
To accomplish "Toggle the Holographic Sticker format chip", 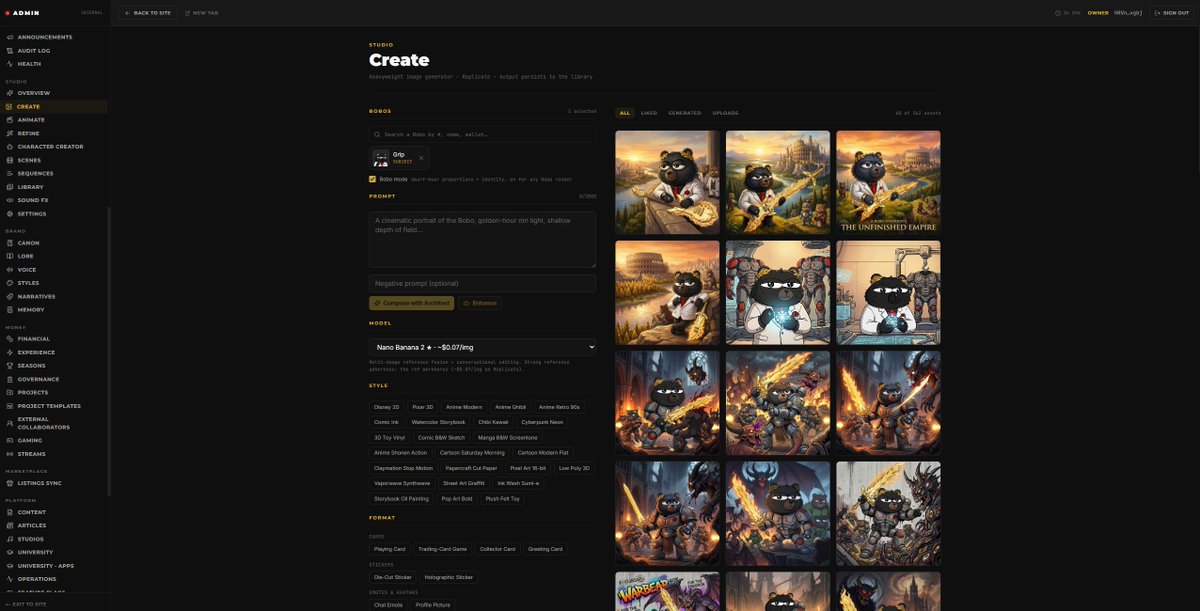I will point(449,577).
